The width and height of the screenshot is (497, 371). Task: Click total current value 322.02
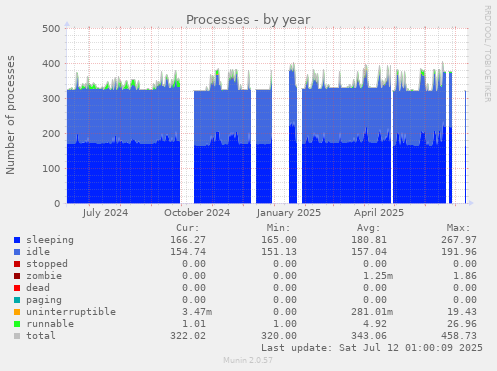(x=188, y=336)
